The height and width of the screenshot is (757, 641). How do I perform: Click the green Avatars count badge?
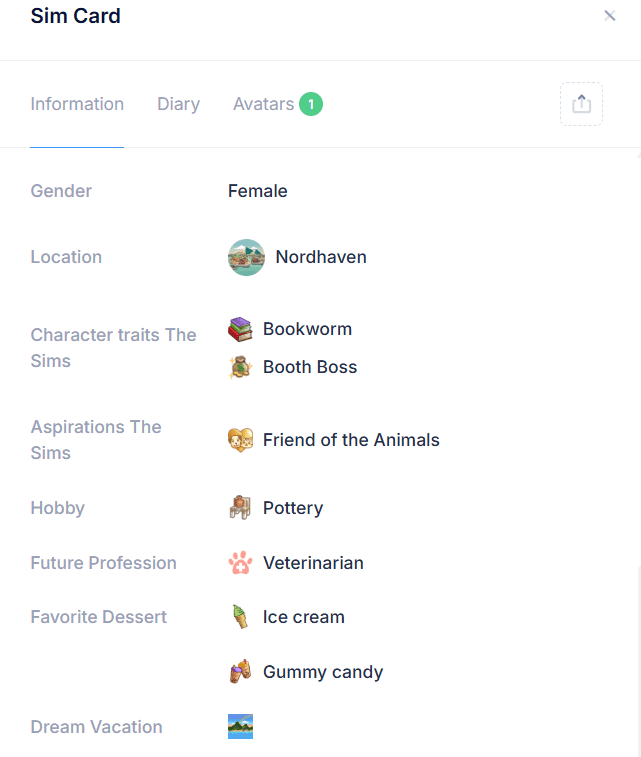tap(311, 104)
